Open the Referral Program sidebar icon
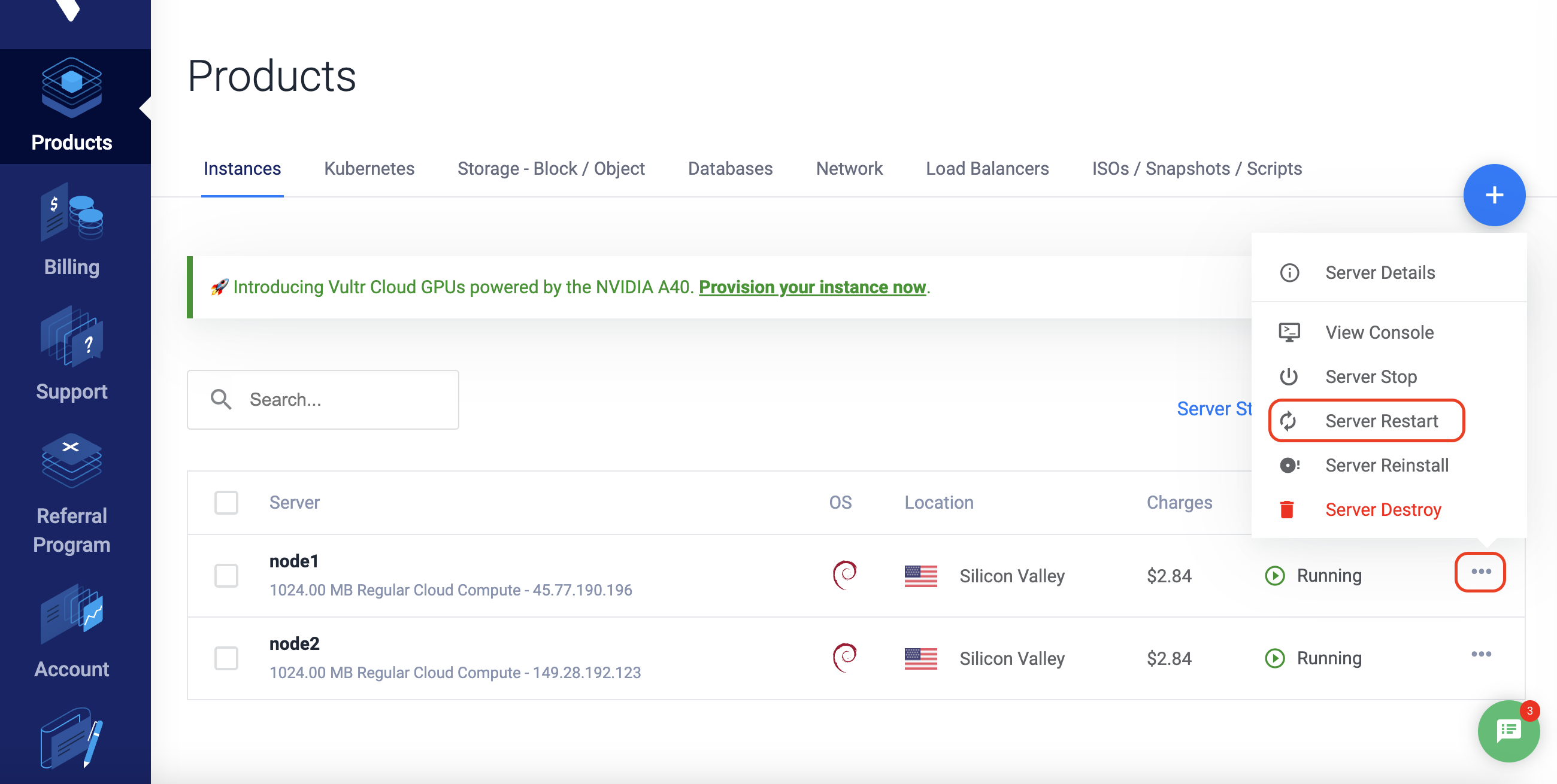 pyautogui.click(x=72, y=460)
